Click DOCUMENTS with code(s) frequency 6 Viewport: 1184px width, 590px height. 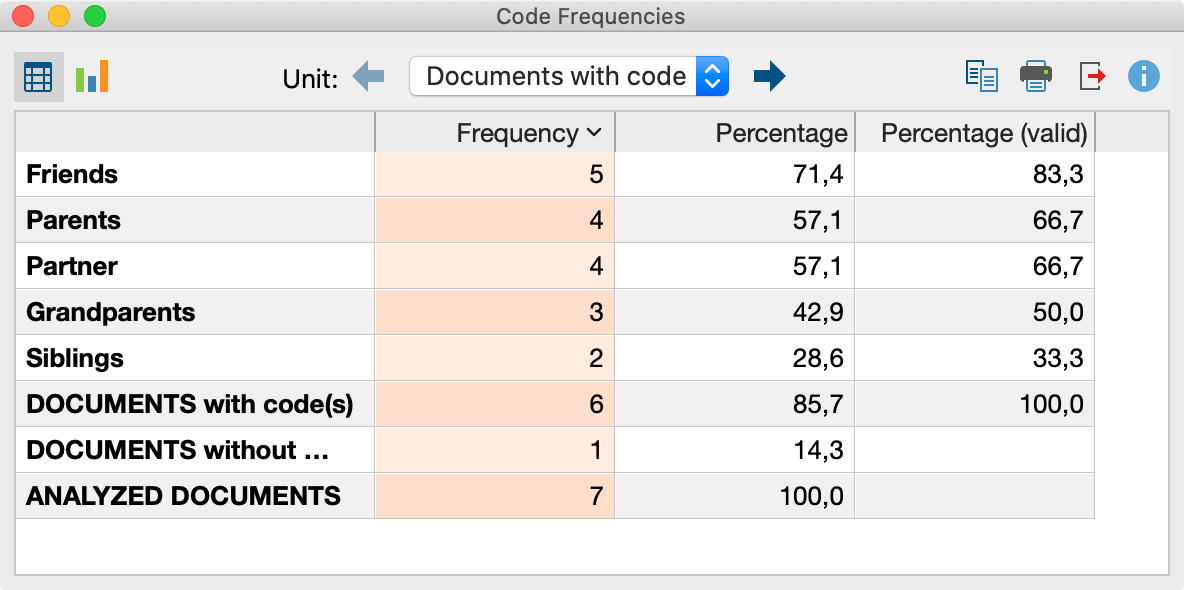point(495,404)
